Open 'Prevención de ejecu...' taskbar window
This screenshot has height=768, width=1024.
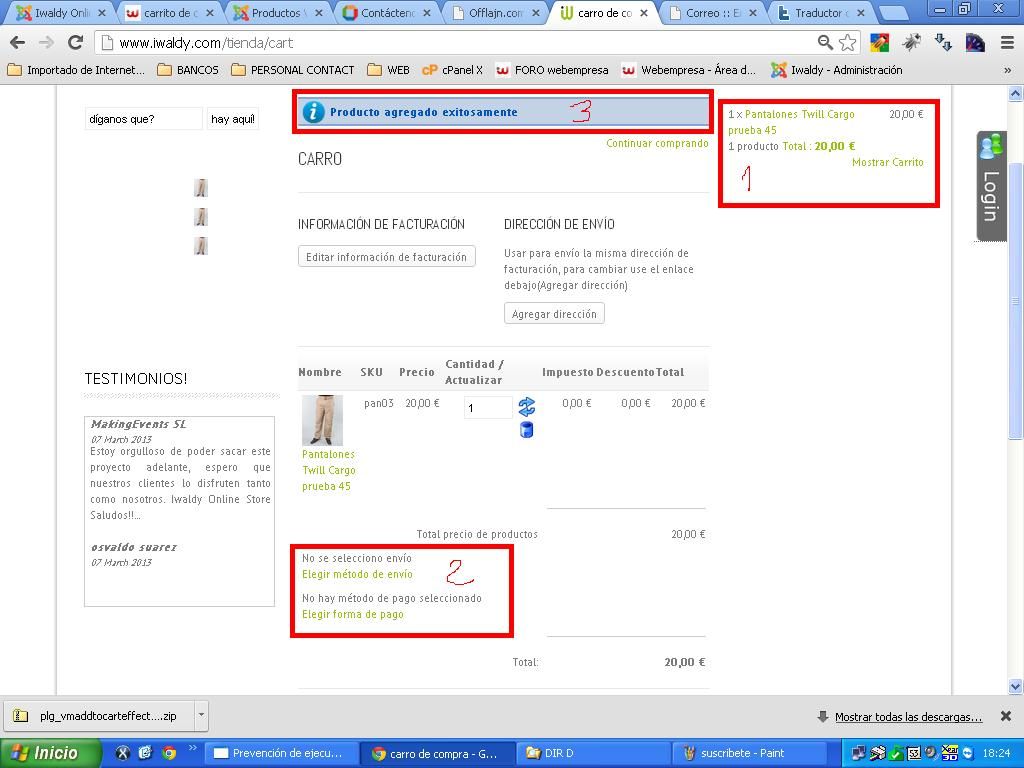[x=281, y=753]
